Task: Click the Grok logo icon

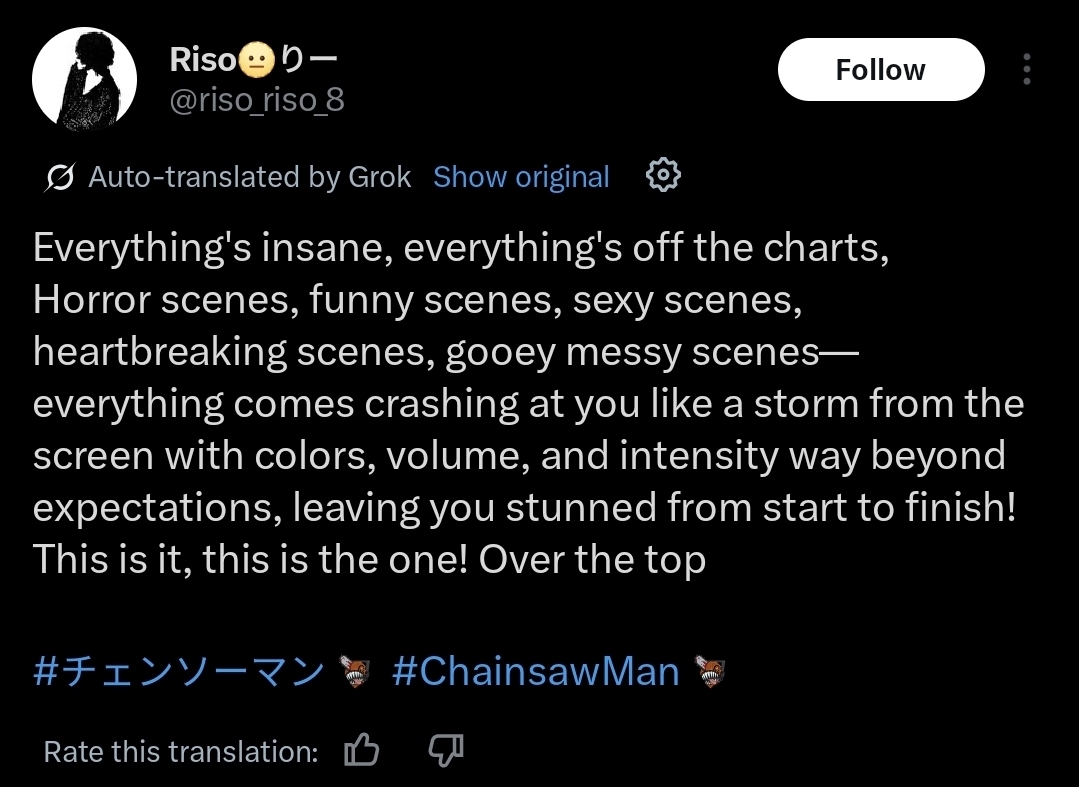Action: coord(60,178)
